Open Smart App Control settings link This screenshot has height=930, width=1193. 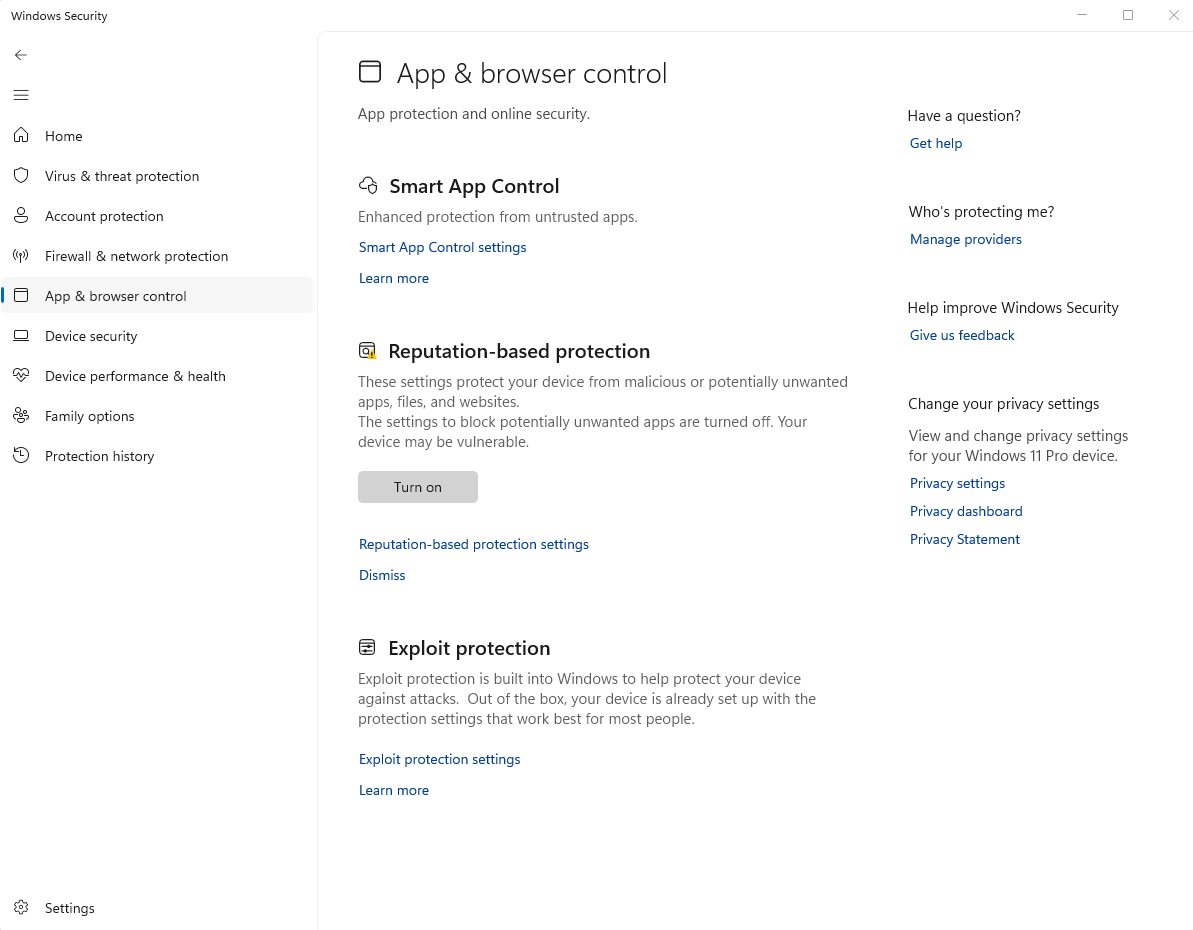(442, 247)
